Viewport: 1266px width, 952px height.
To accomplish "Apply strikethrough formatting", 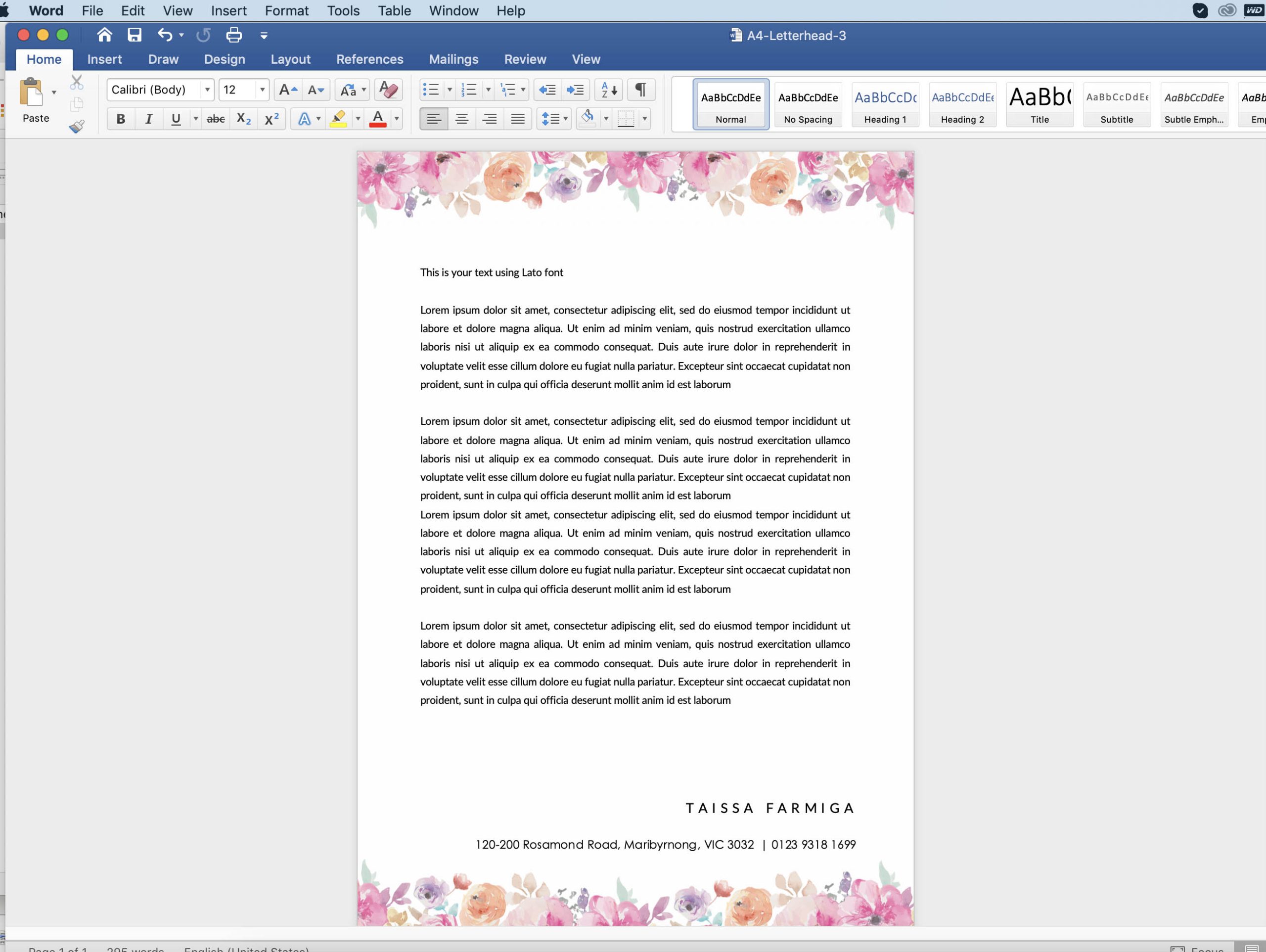I will point(216,119).
